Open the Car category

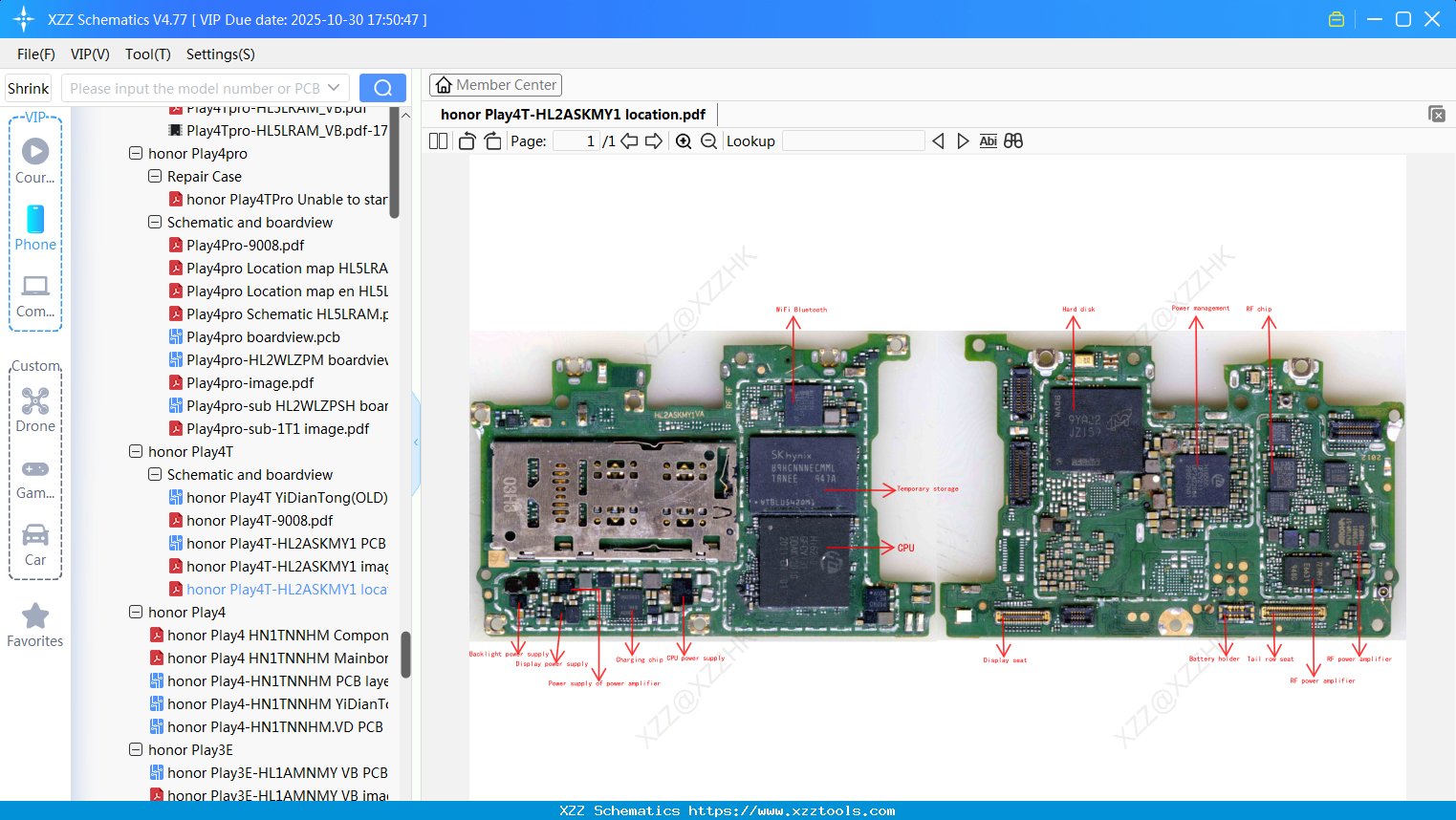click(35, 544)
